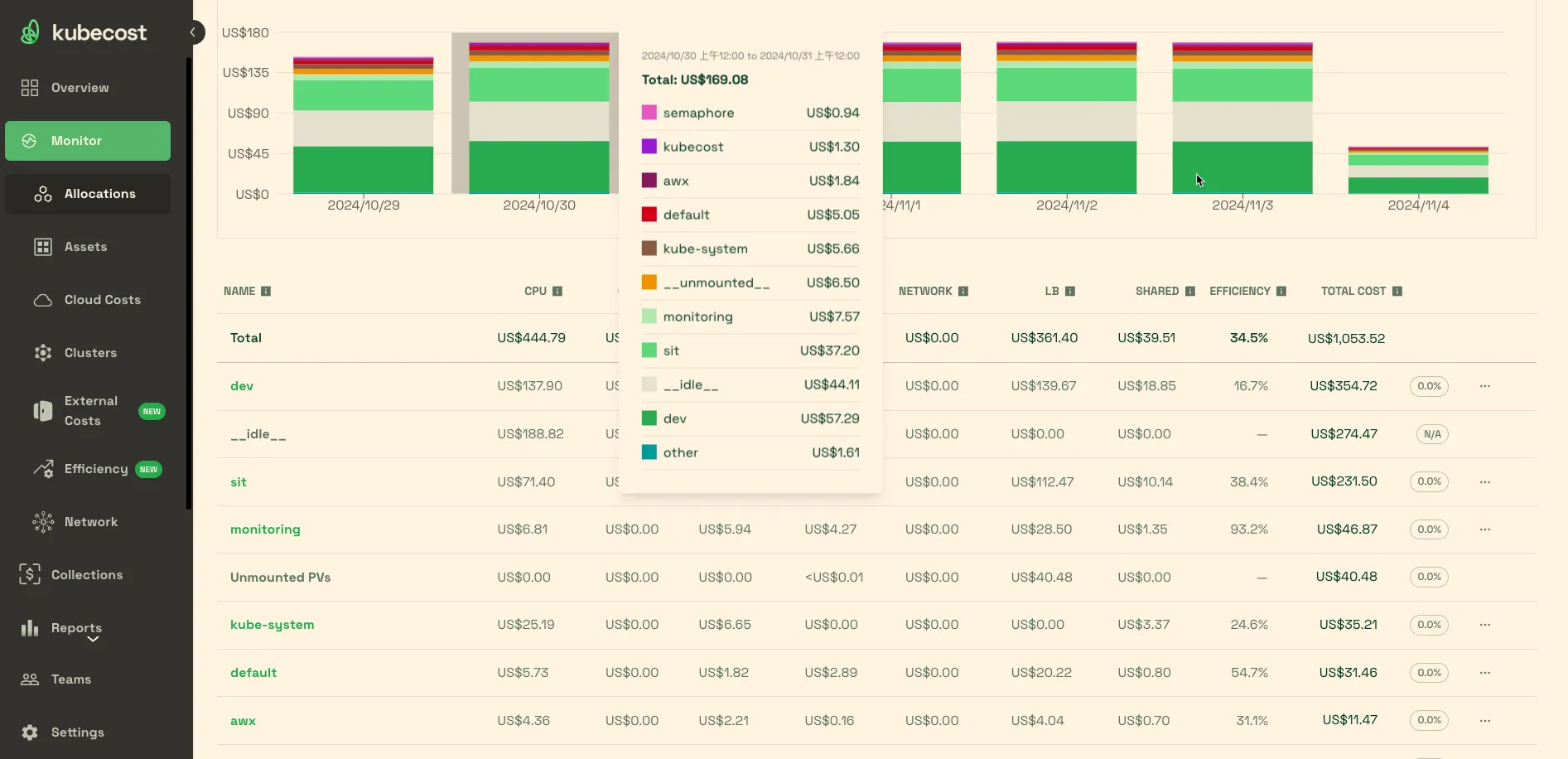
Task: Click the Cloud Costs cloud icon
Action: [x=43, y=300]
